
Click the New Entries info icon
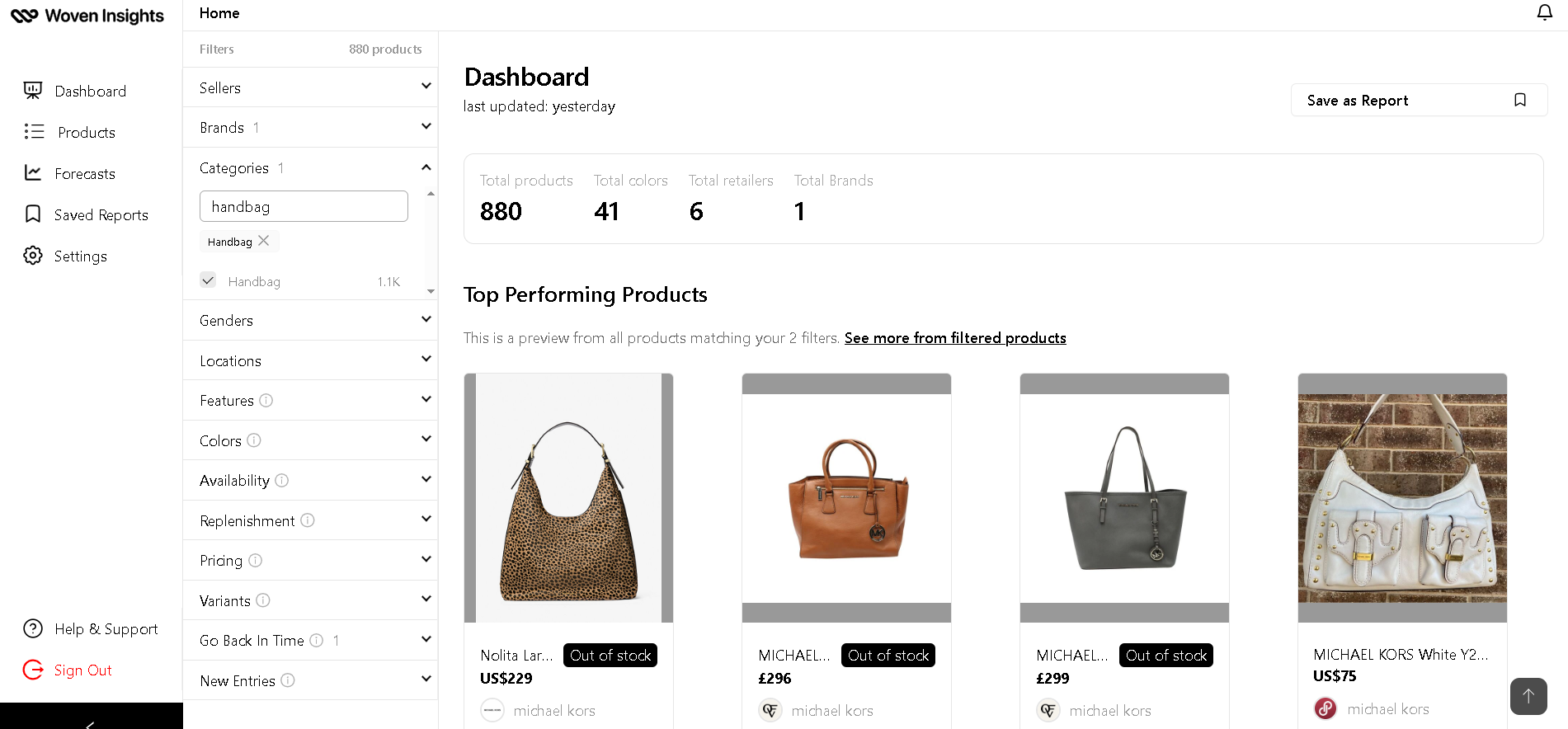pyautogui.click(x=288, y=680)
